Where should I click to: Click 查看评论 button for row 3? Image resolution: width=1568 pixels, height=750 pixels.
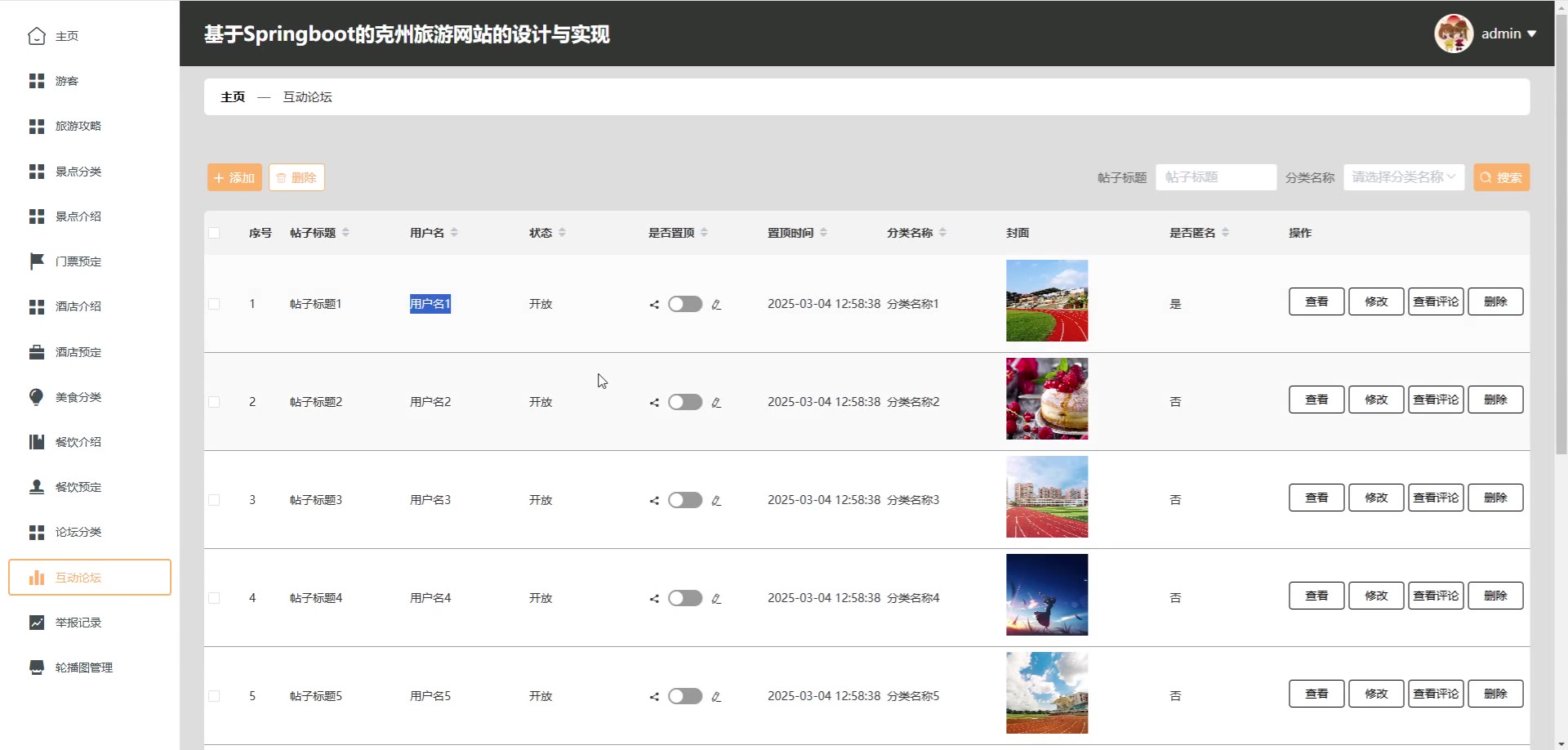click(x=1435, y=498)
